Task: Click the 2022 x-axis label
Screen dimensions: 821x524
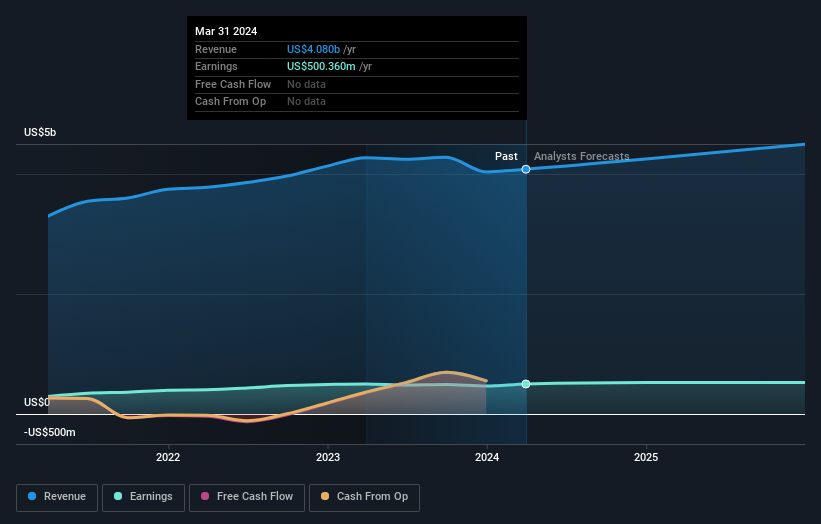Action: click(168, 458)
